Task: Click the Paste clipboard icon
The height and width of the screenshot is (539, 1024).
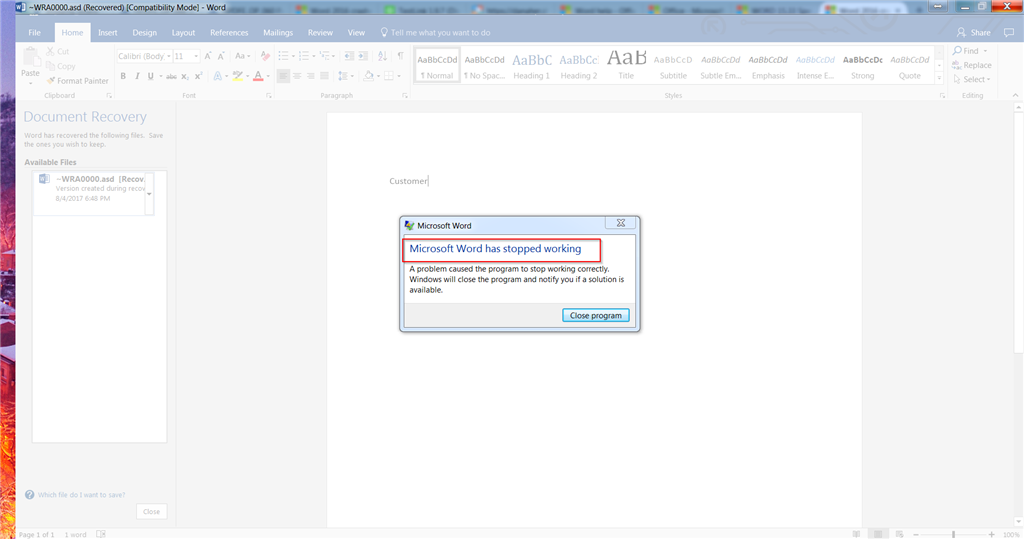Action: [x=30, y=57]
